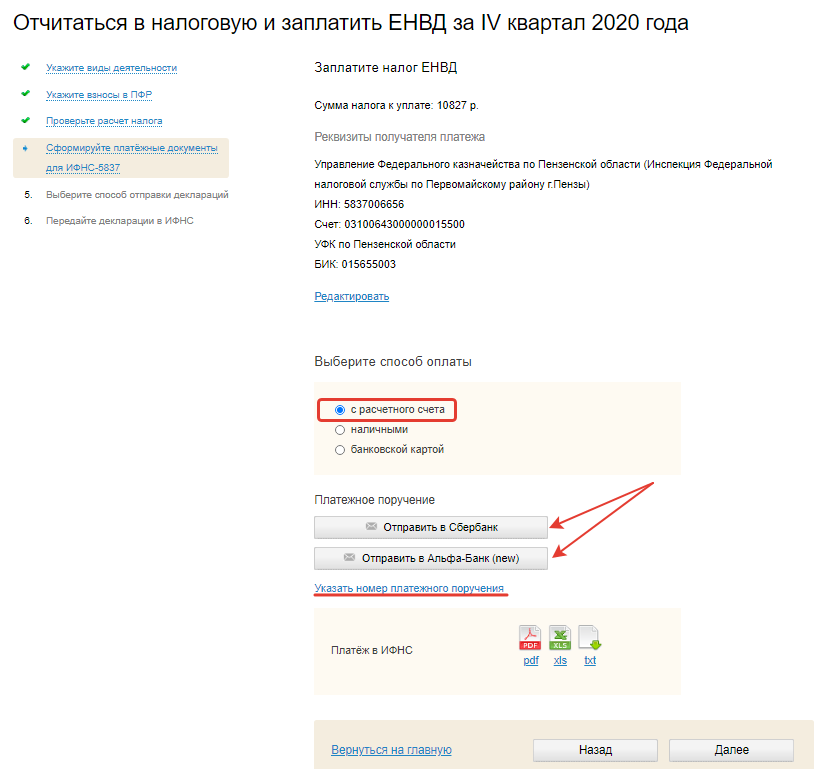Click the green checkmark beside activity types step
This screenshot has height=769, width=824.
click(x=25, y=67)
